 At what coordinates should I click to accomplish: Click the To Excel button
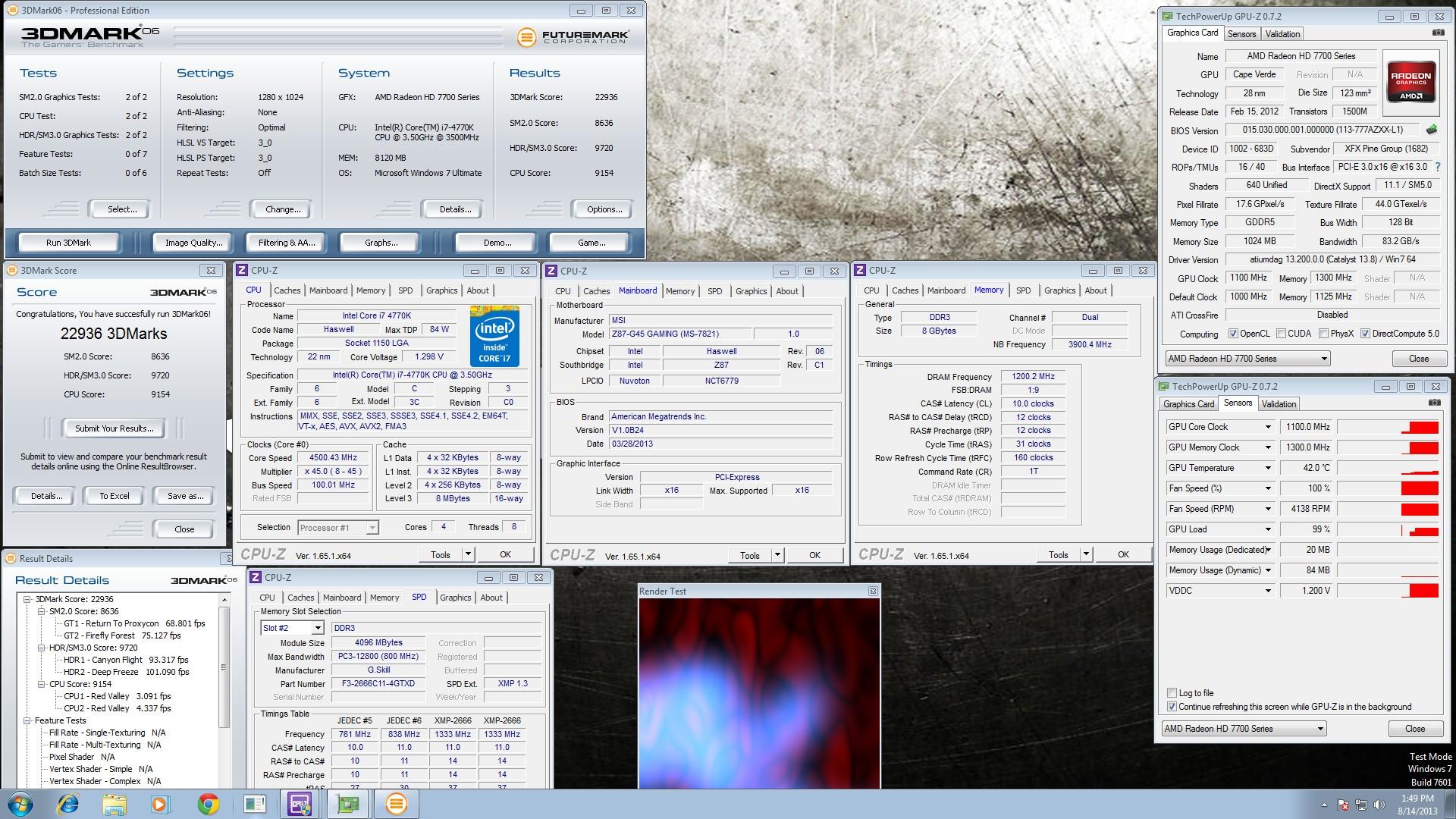(115, 496)
